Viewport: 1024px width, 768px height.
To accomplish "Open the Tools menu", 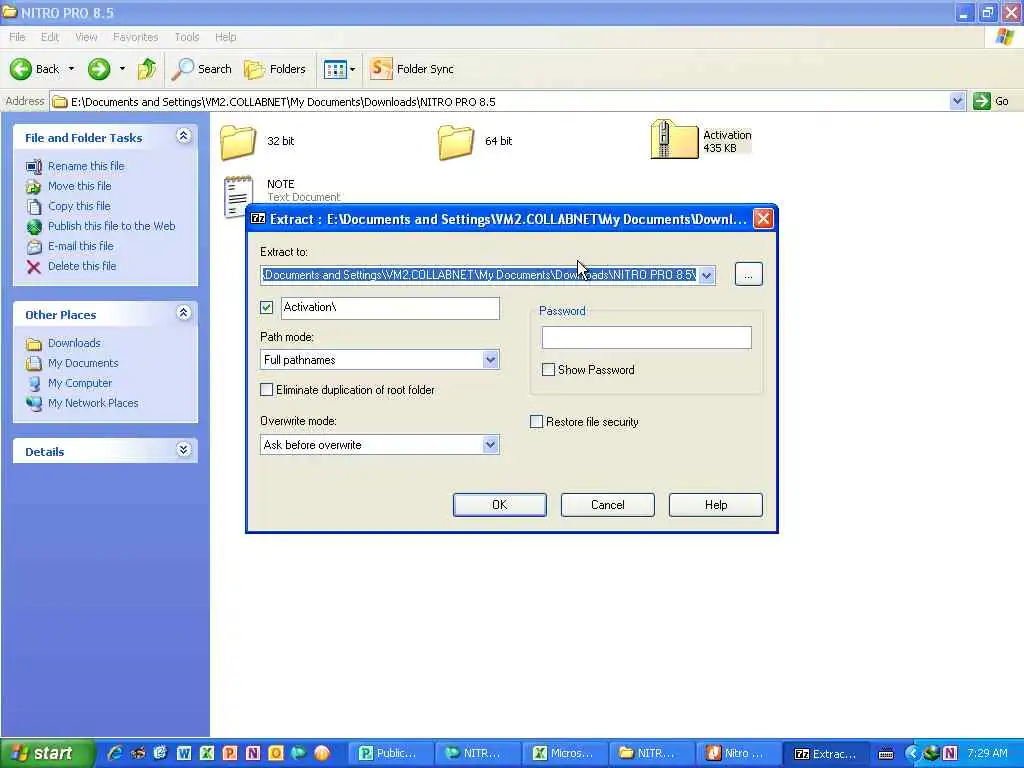I will click(187, 37).
